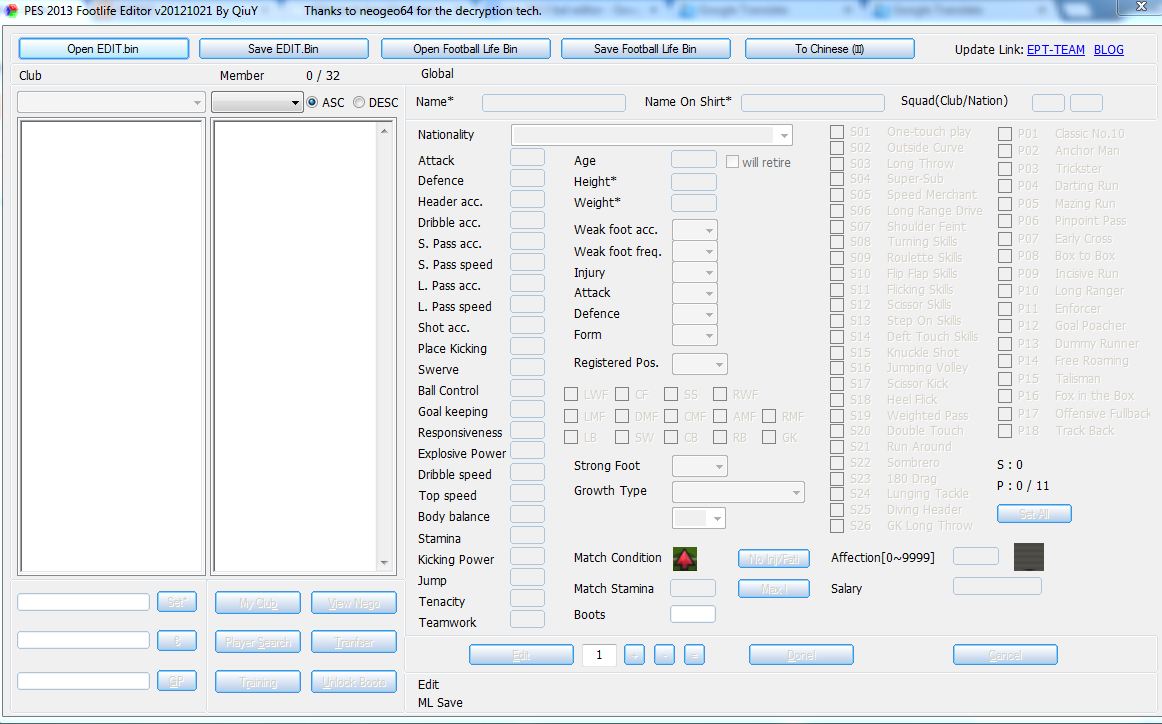The image size is (1162, 724).
Task: Click the Set button in the lower left
Action: [x=176, y=602]
